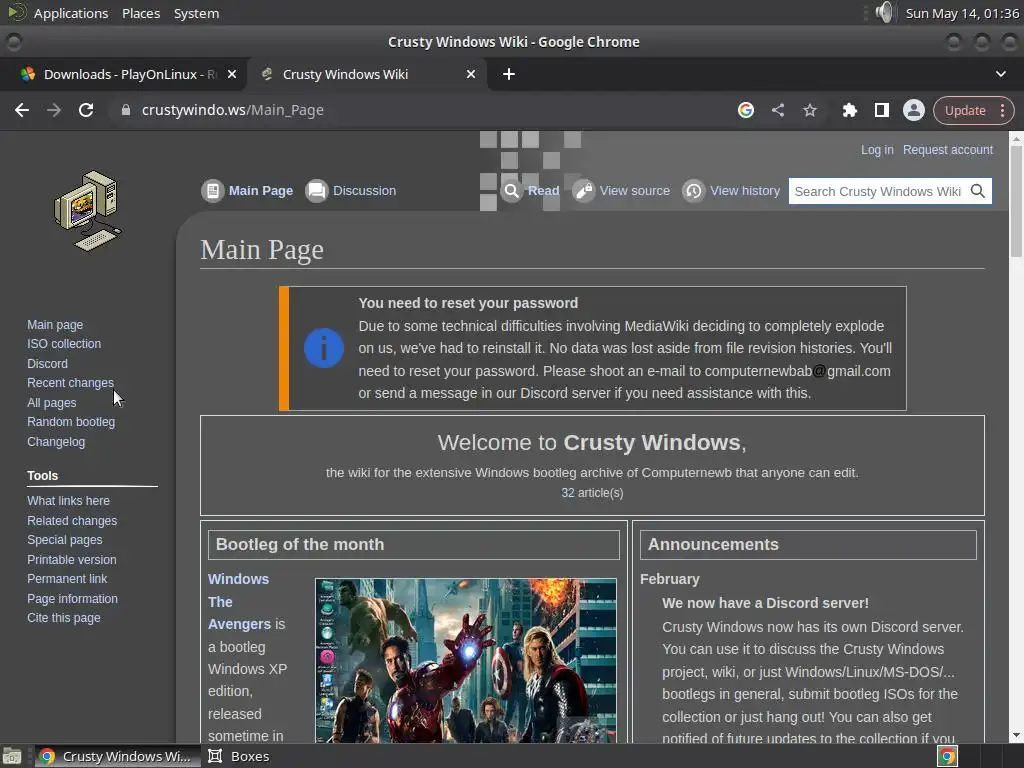Screen dimensions: 1024x768
Task: Click Crusty Windows Wiki taskbar entry
Action: (118, 756)
